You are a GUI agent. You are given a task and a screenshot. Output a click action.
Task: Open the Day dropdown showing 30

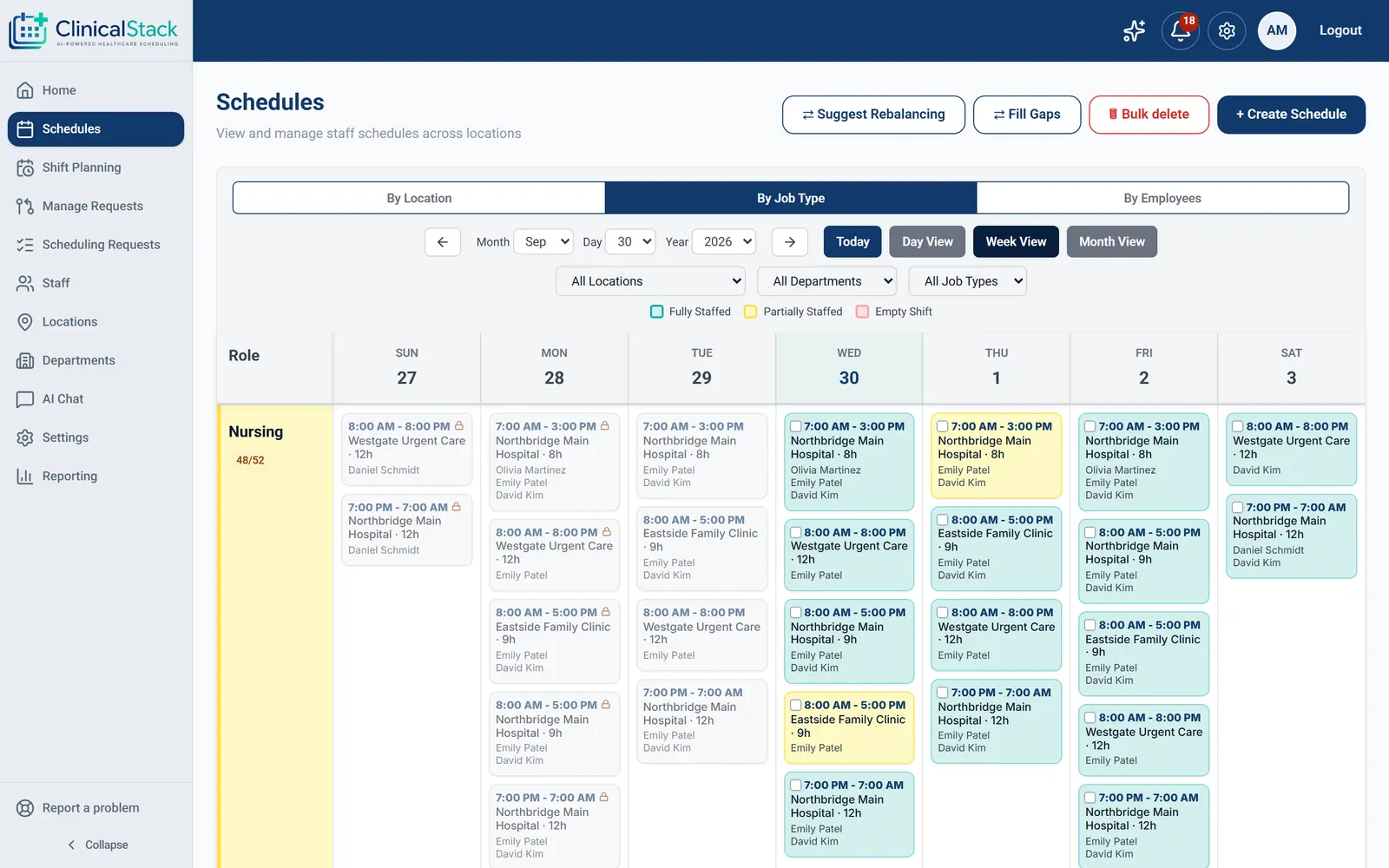point(630,242)
